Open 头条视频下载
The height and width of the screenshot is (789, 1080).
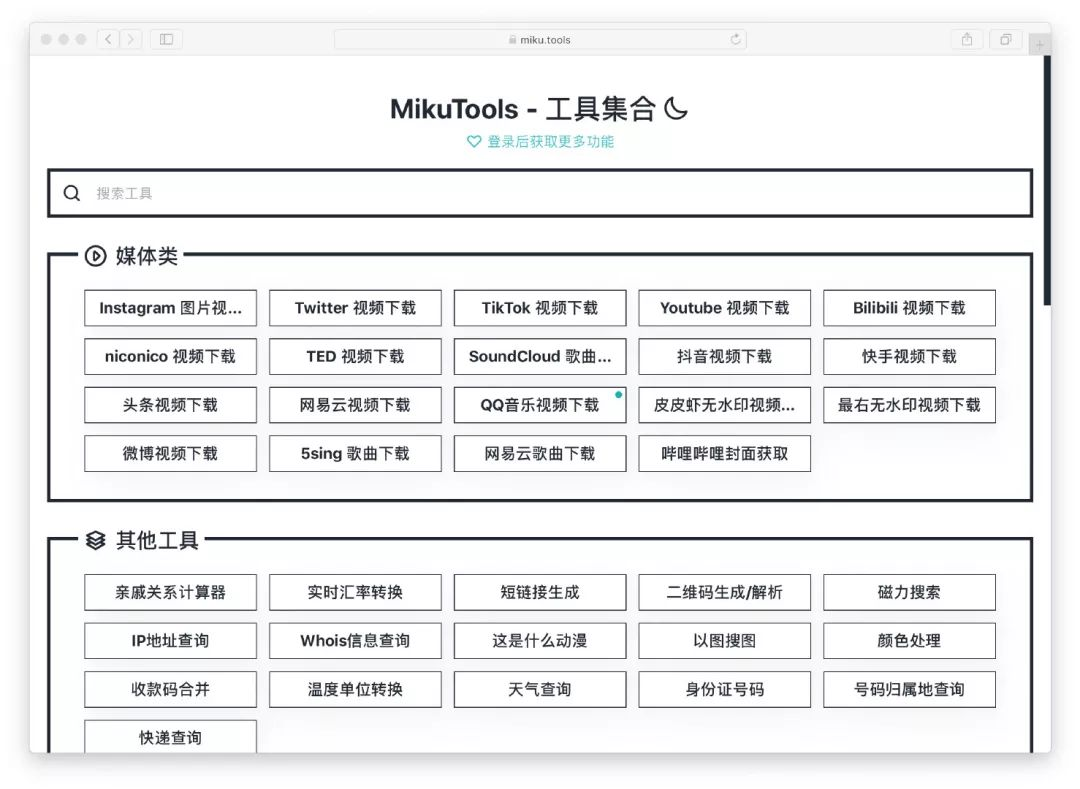[170, 405]
